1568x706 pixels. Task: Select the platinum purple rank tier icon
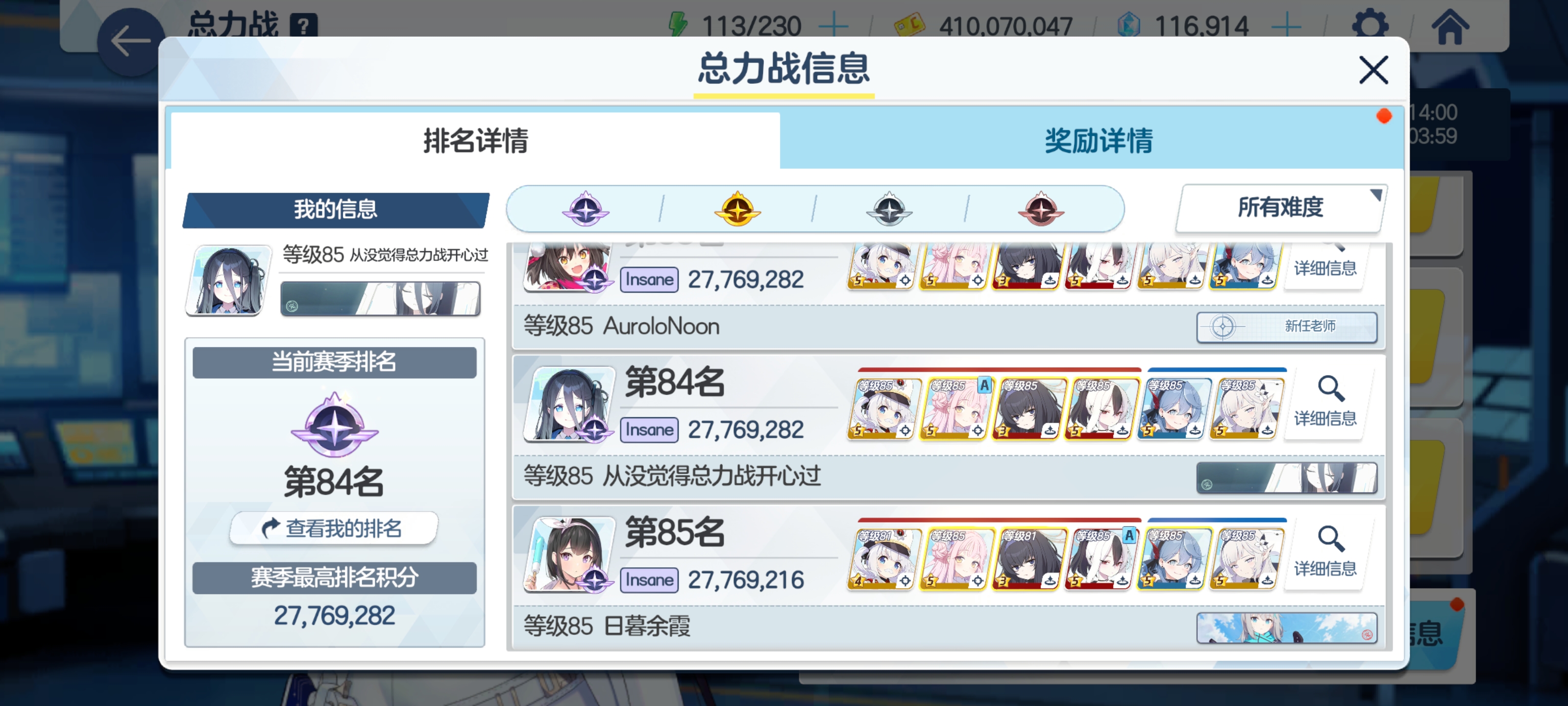click(586, 208)
